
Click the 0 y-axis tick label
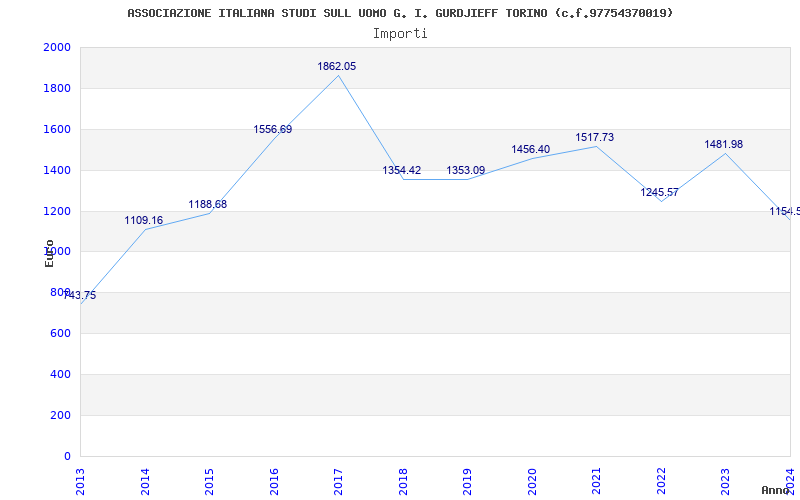tap(67, 456)
